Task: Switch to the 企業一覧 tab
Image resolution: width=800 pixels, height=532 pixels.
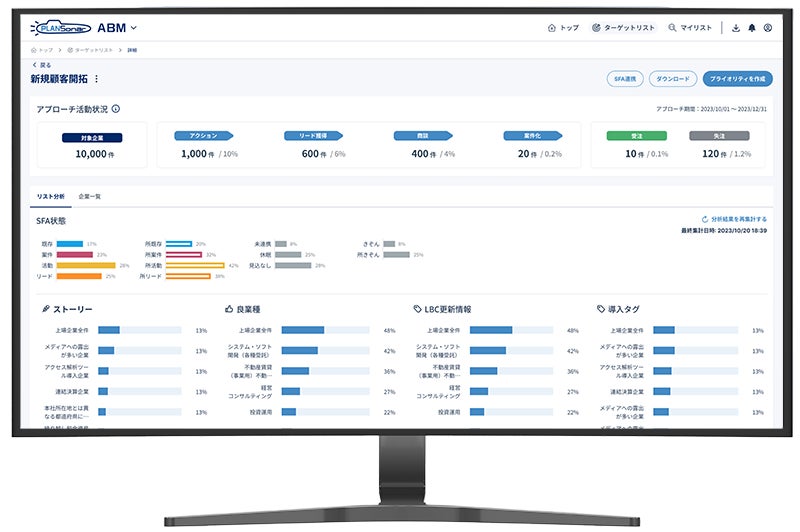Action: click(90, 196)
